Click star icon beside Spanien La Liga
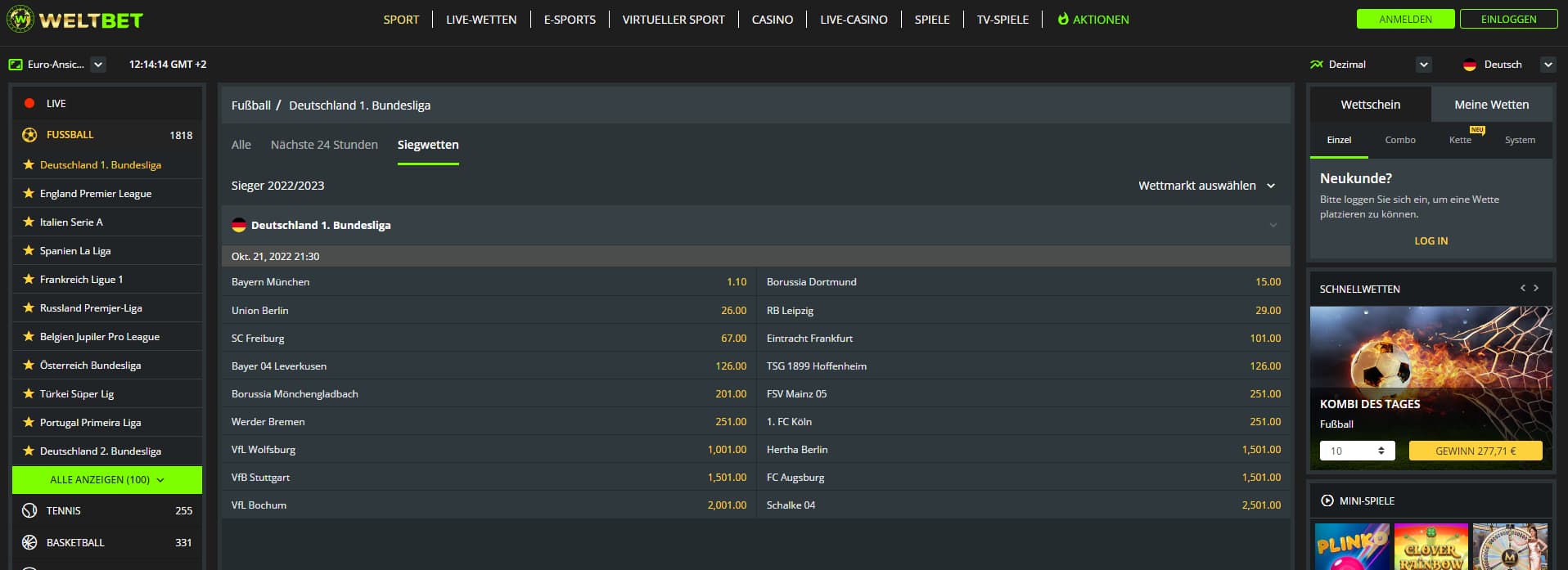Image resolution: width=1568 pixels, height=570 pixels. pyautogui.click(x=29, y=250)
